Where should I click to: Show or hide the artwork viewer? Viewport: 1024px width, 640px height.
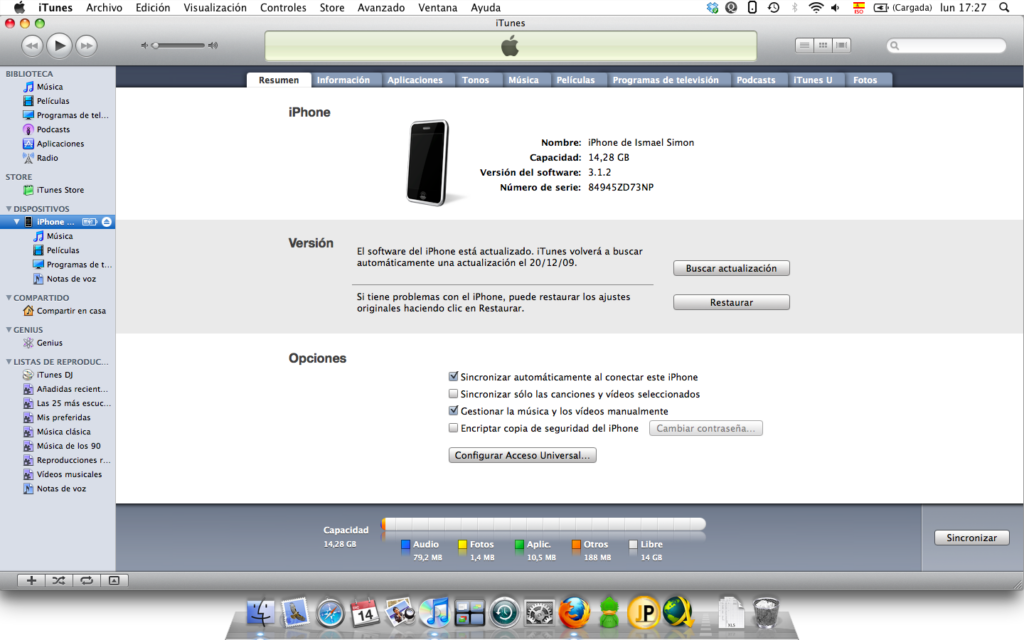click(114, 580)
